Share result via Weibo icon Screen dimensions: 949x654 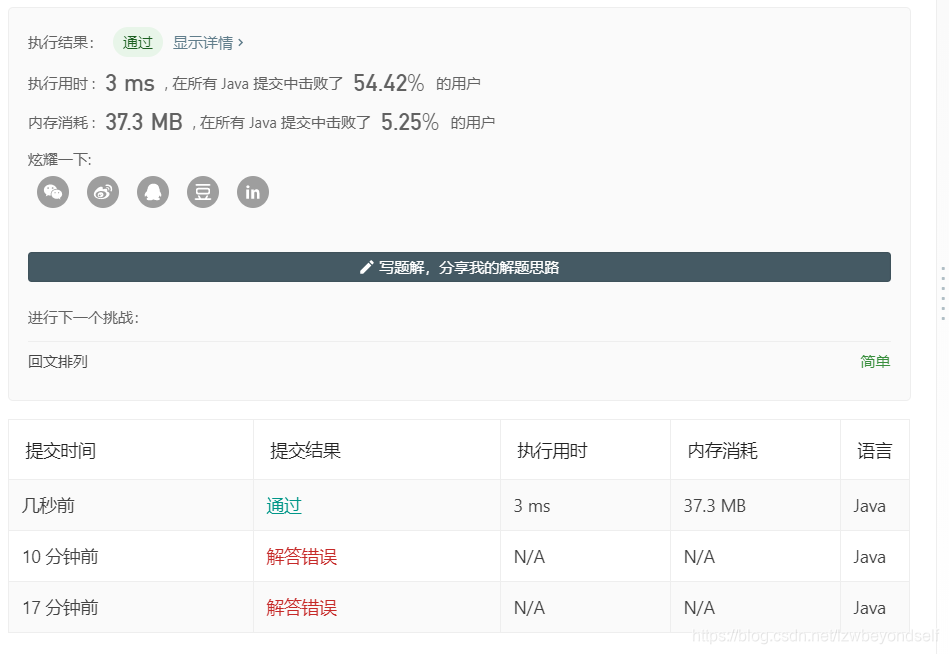click(103, 192)
